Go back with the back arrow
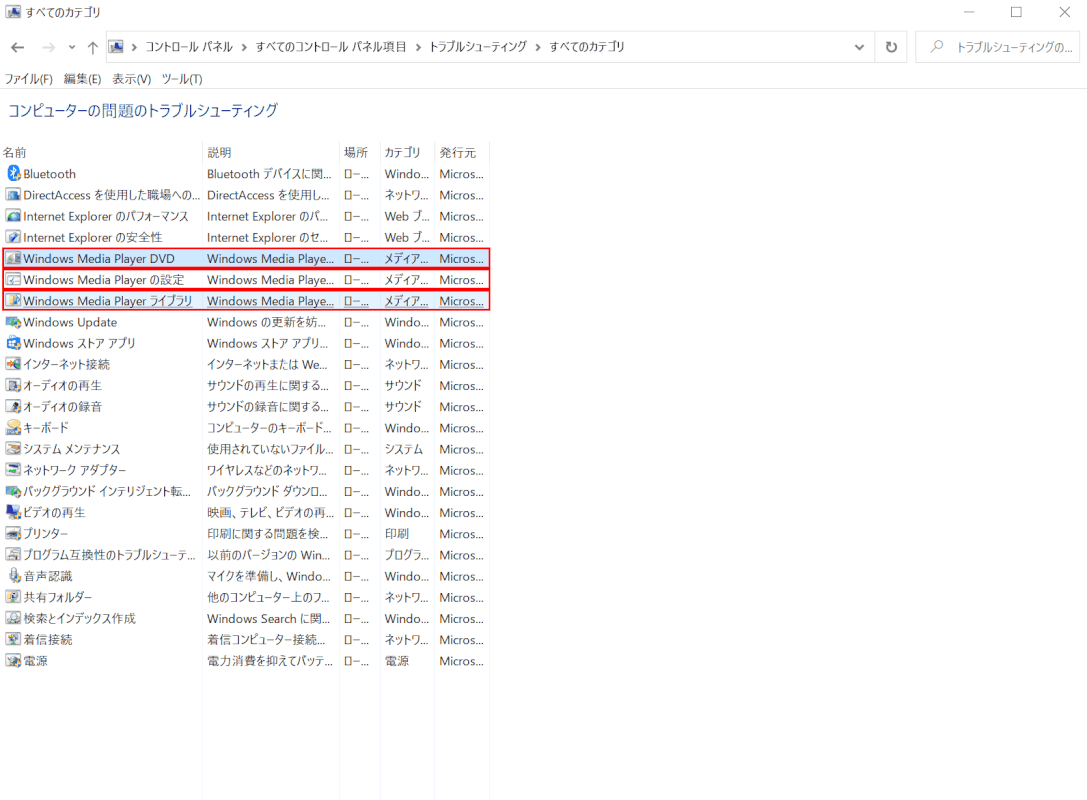 point(18,47)
